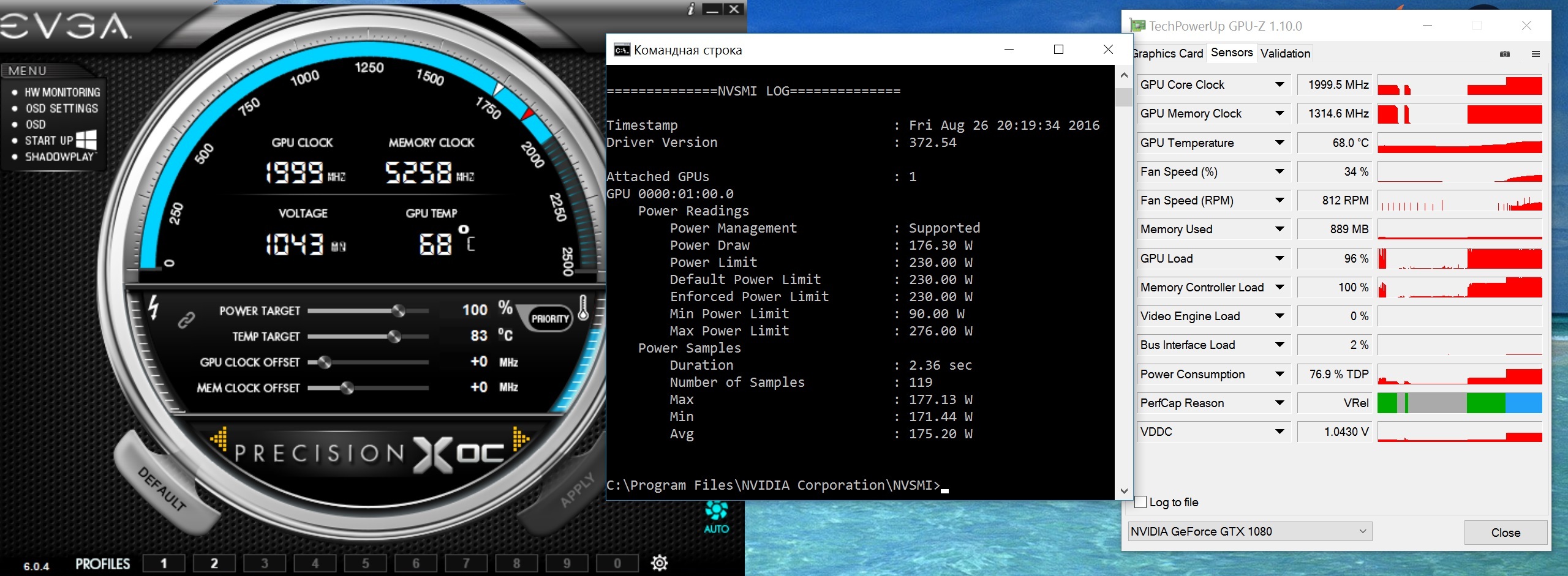Open the VDDC sensor dropdown

pos(1280,432)
